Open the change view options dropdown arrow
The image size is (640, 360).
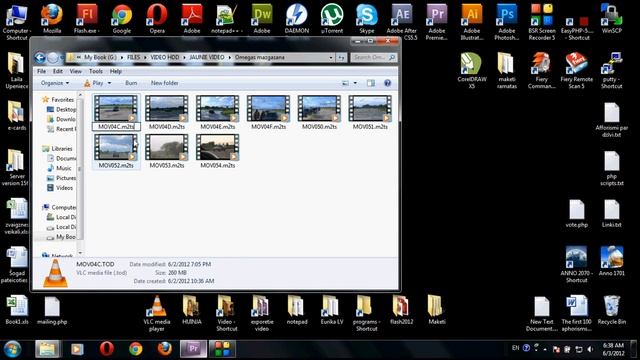tap(355, 83)
